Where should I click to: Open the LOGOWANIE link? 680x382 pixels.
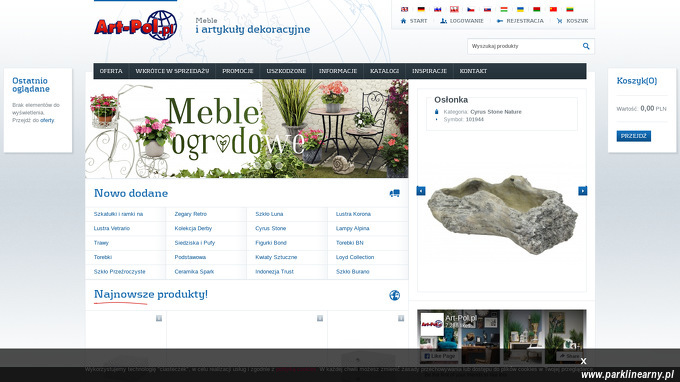click(461, 21)
